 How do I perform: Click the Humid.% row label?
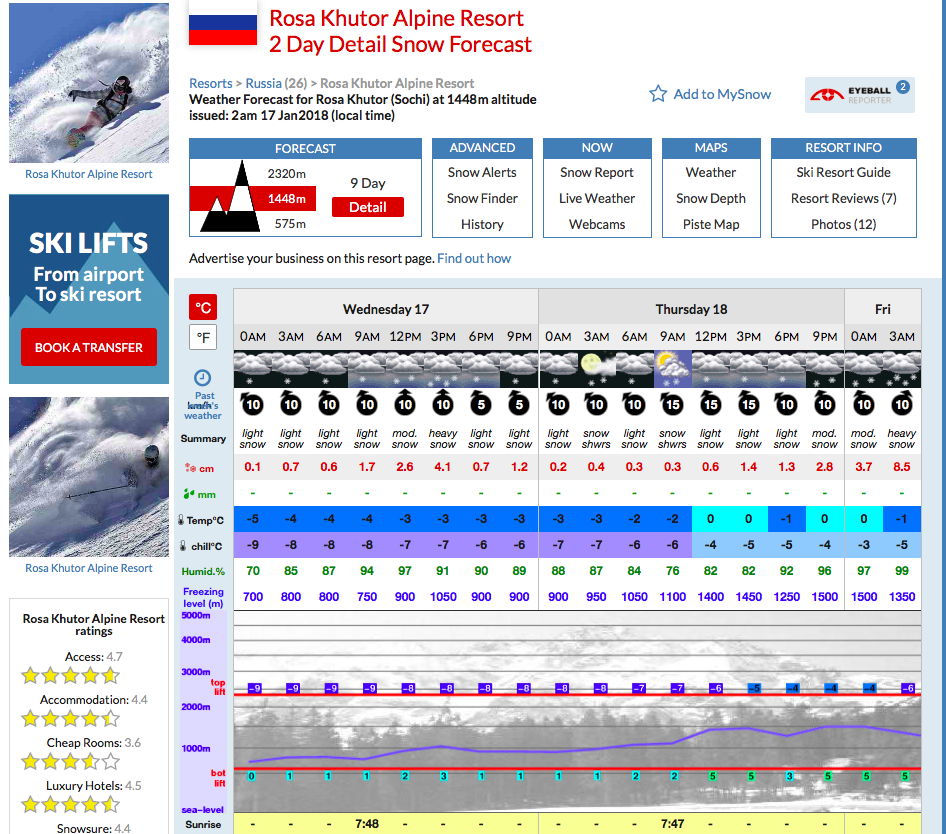(x=203, y=571)
